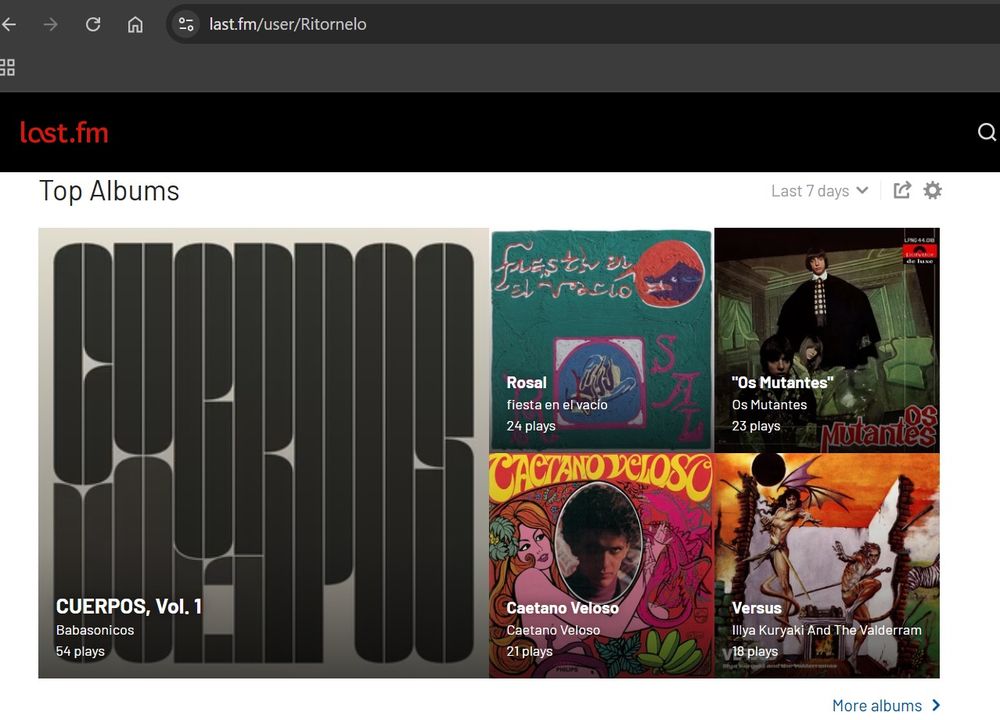Open the Illya Kuryaki And The Valderram artist link
The height and width of the screenshot is (720, 1000).
(827, 630)
